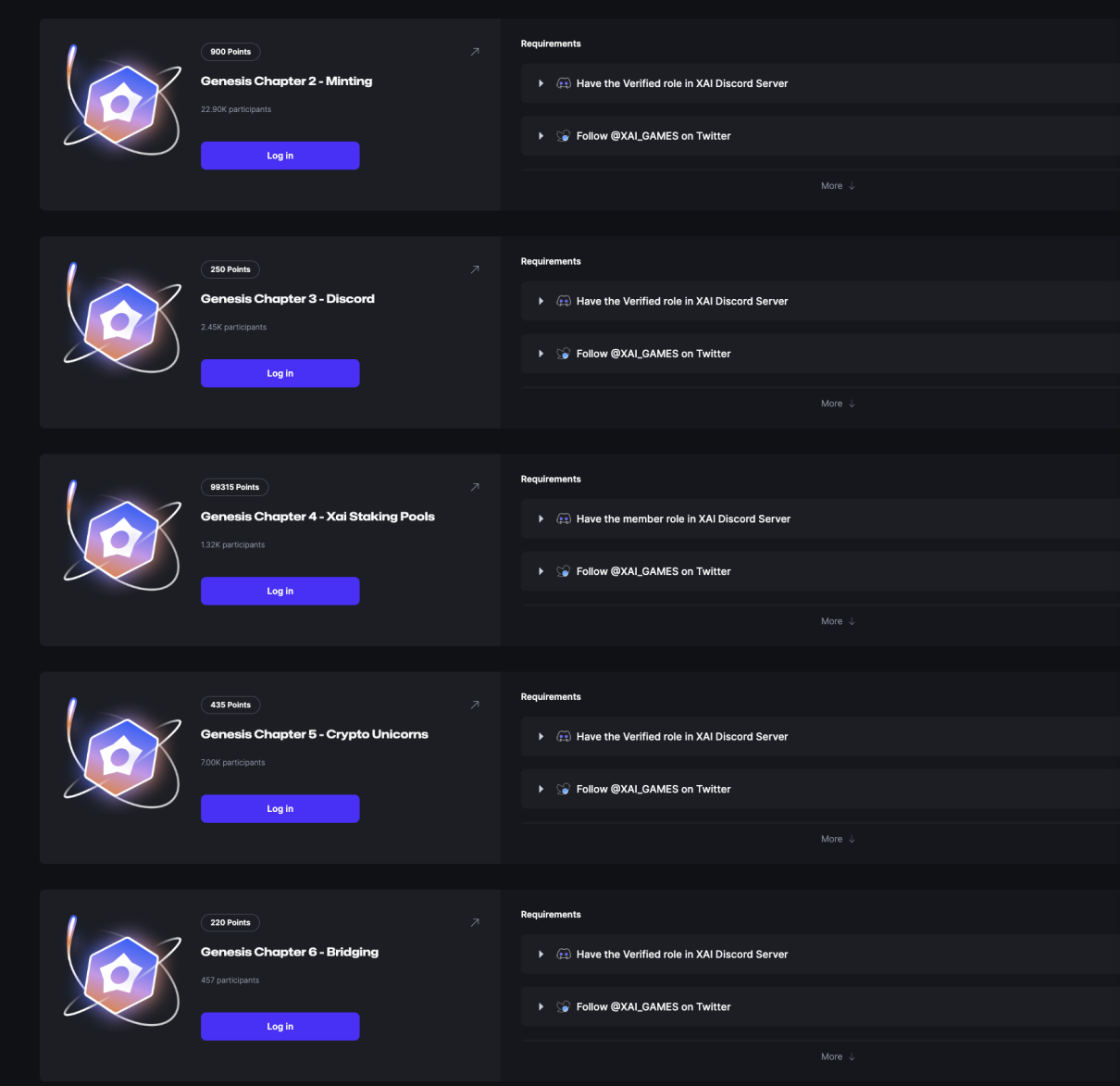Open Genesis Chapter 6 Bridging external link arrow
Image resolution: width=1120 pixels, height=1086 pixels.
click(x=475, y=922)
